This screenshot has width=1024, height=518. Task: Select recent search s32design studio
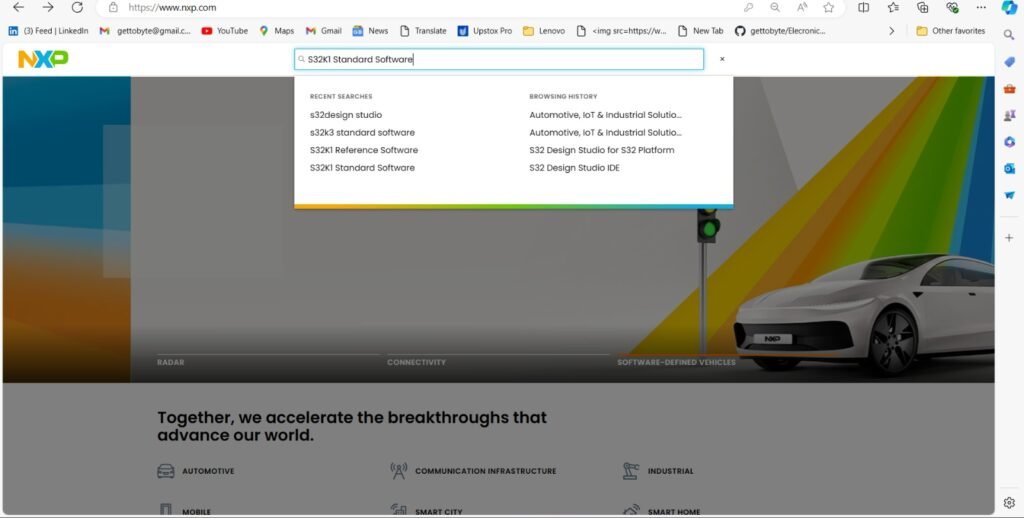click(346, 115)
